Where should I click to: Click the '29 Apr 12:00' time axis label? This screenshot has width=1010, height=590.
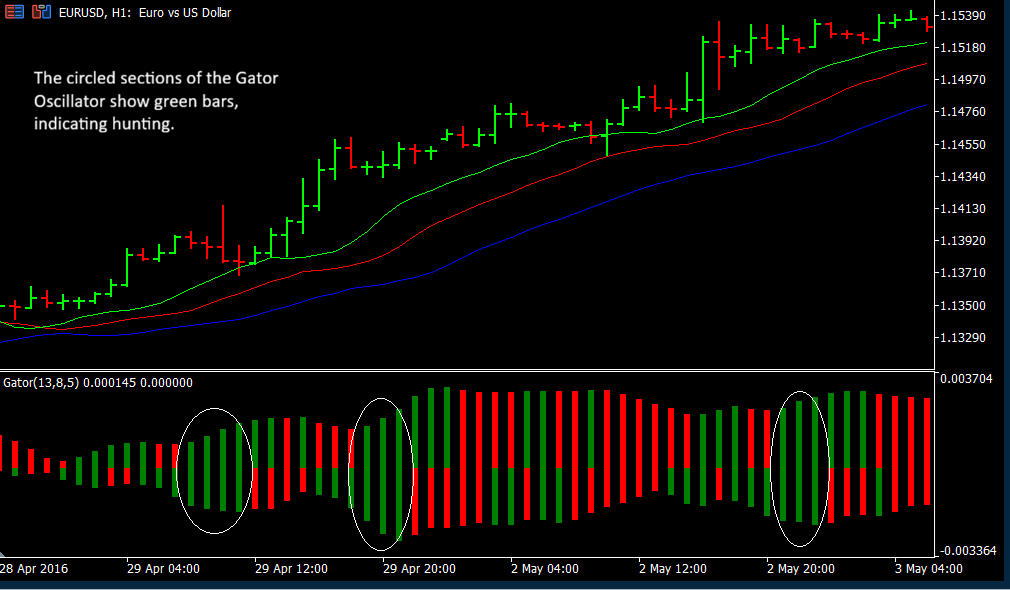point(291,569)
